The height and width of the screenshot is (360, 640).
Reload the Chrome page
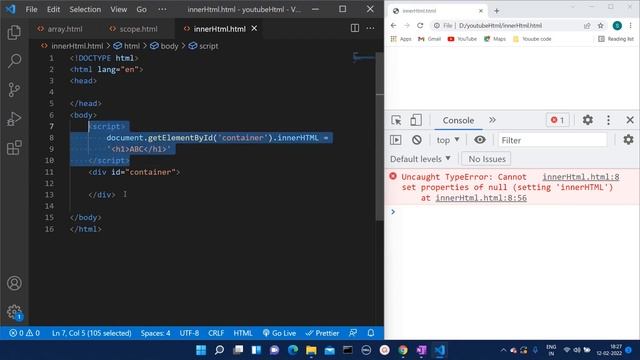coord(420,25)
